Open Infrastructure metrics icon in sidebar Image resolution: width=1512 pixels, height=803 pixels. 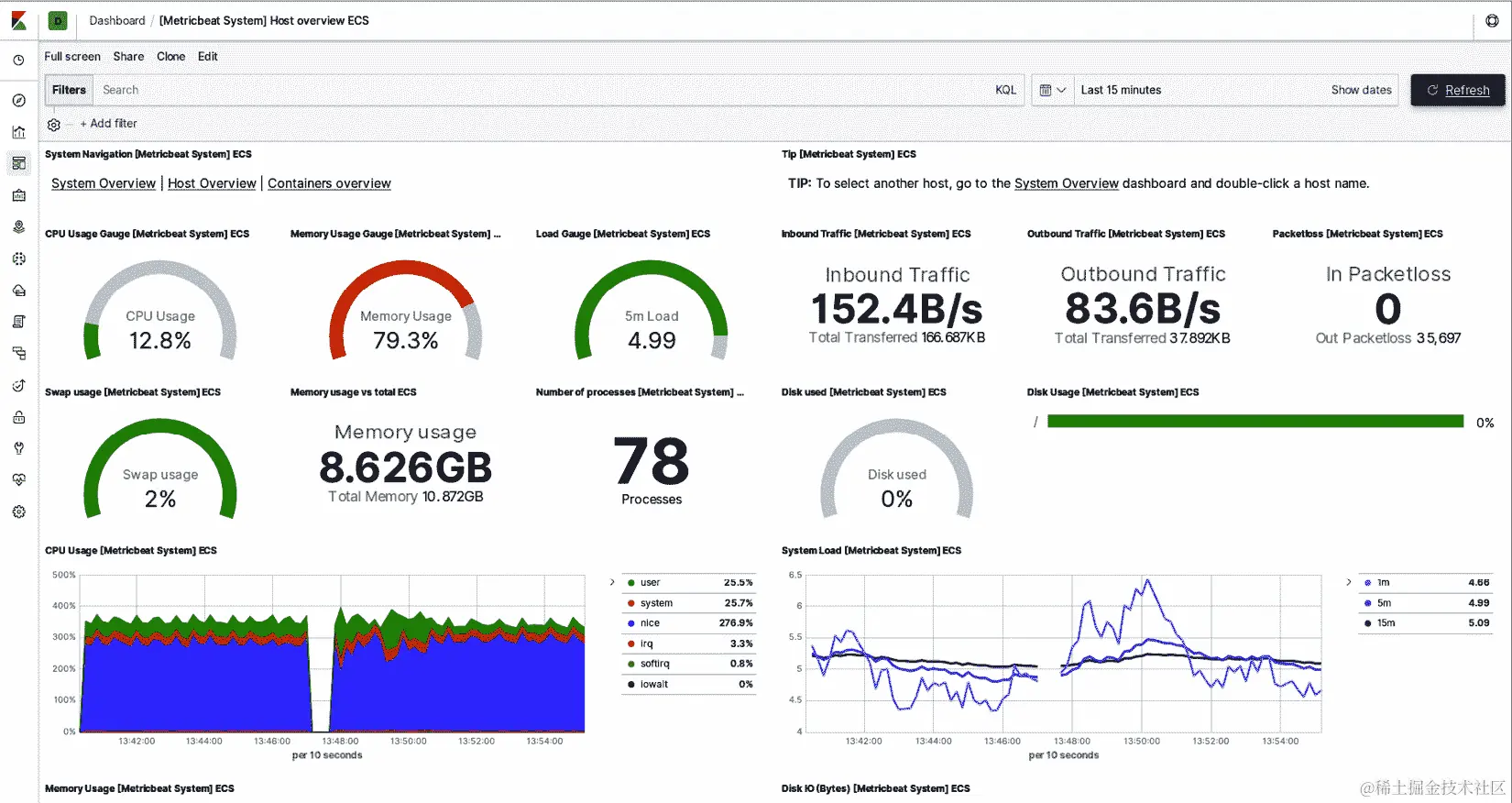click(x=18, y=290)
